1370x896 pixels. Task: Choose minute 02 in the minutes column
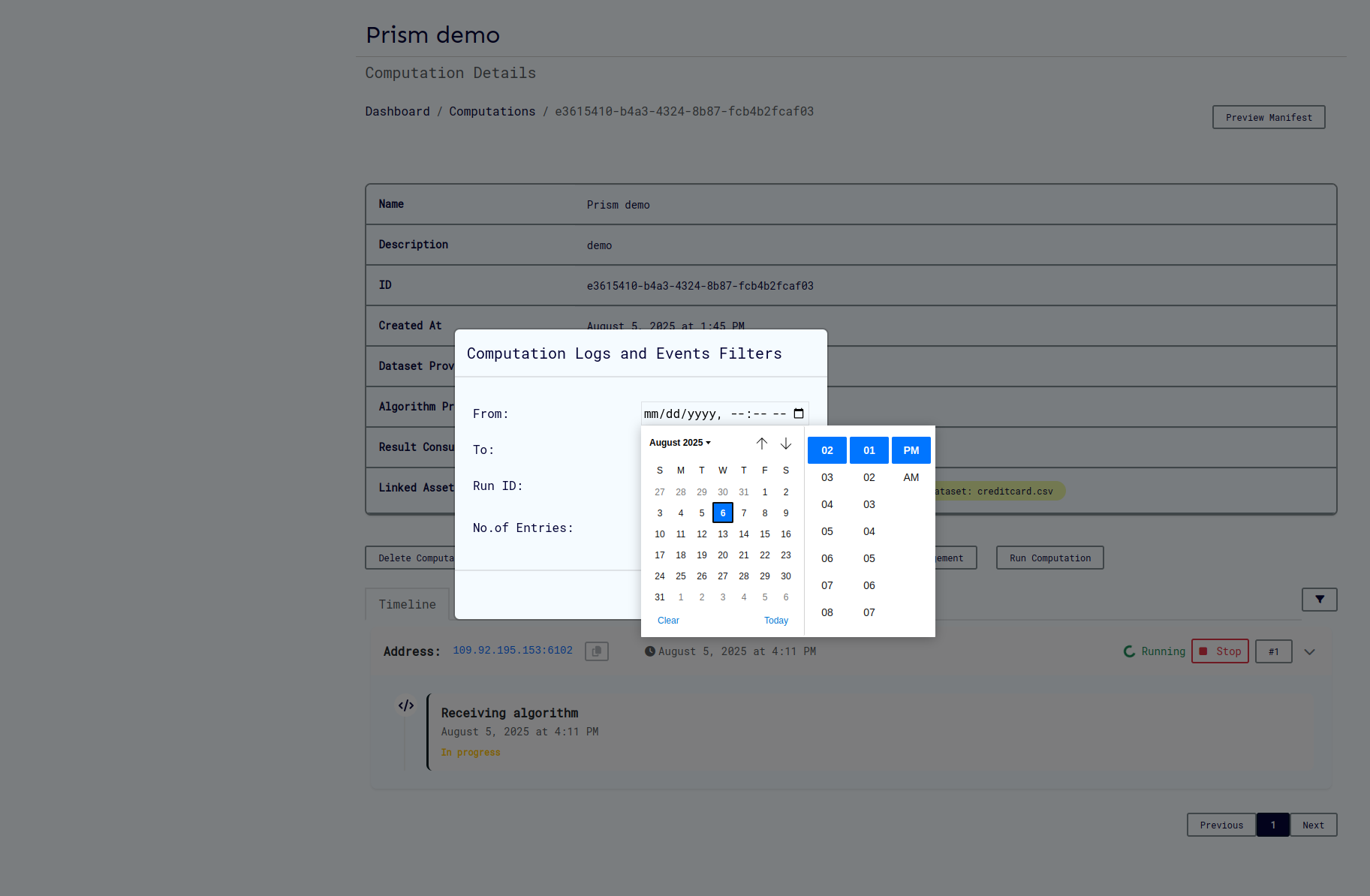click(869, 477)
